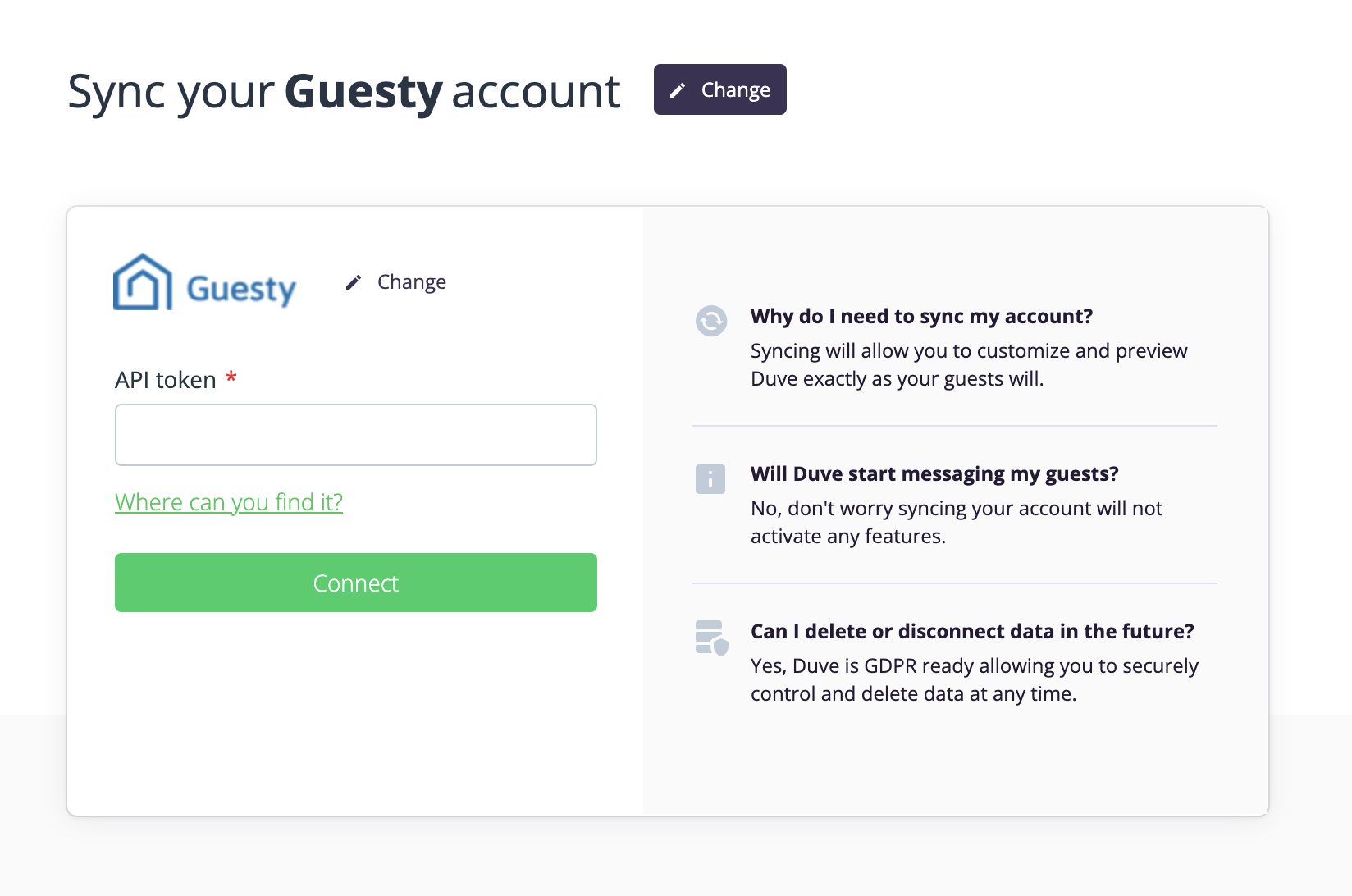This screenshot has width=1352, height=896.
Task: Click the Guesty house logo icon
Action: 143,281
